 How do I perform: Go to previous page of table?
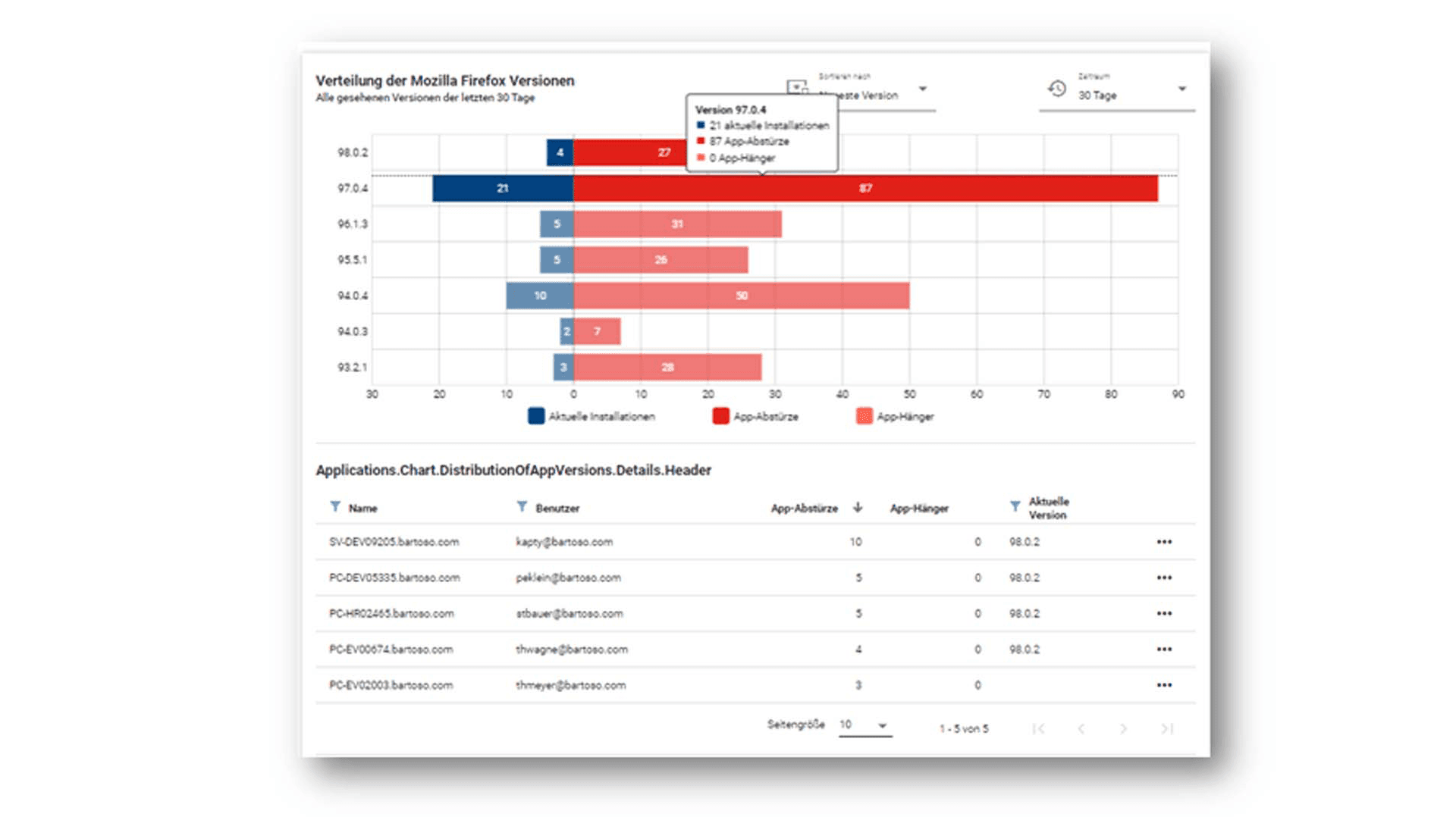(x=1081, y=728)
